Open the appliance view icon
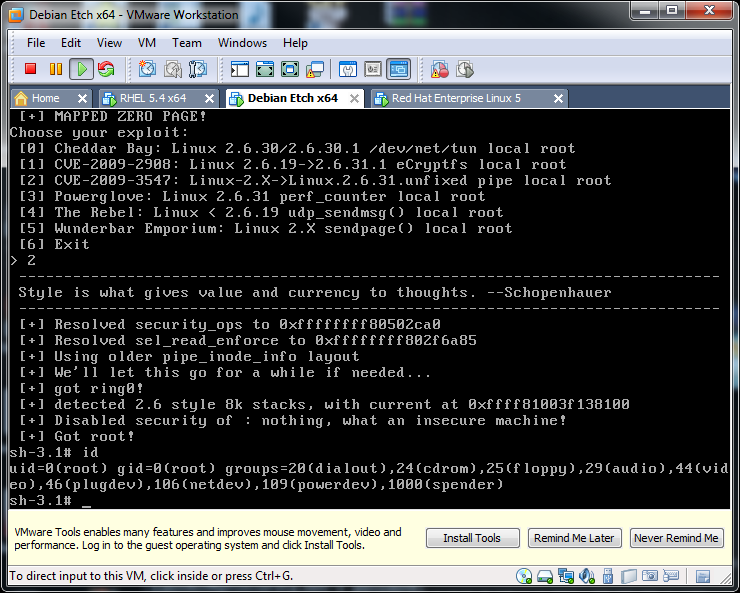This screenshot has width=740, height=593. [373, 69]
